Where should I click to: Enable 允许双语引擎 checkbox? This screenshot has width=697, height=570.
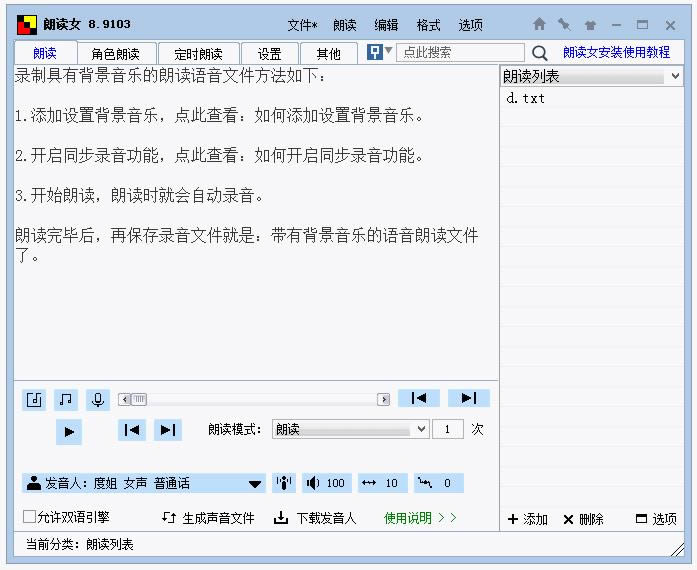29,517
